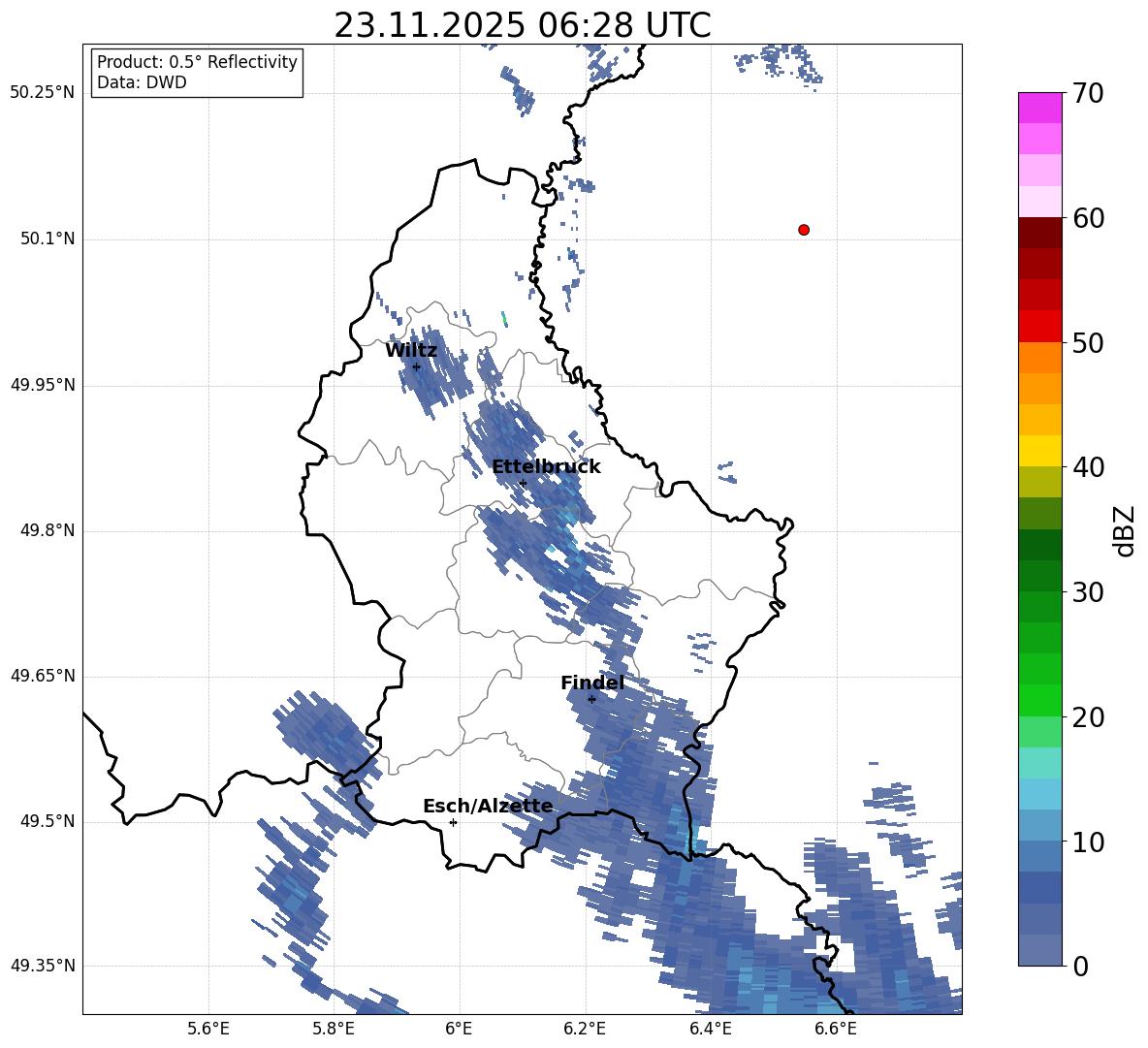Screen dimensions: 1148x1048
Task: Click the 5.8°E longitude label
Action: point(334,1029)
